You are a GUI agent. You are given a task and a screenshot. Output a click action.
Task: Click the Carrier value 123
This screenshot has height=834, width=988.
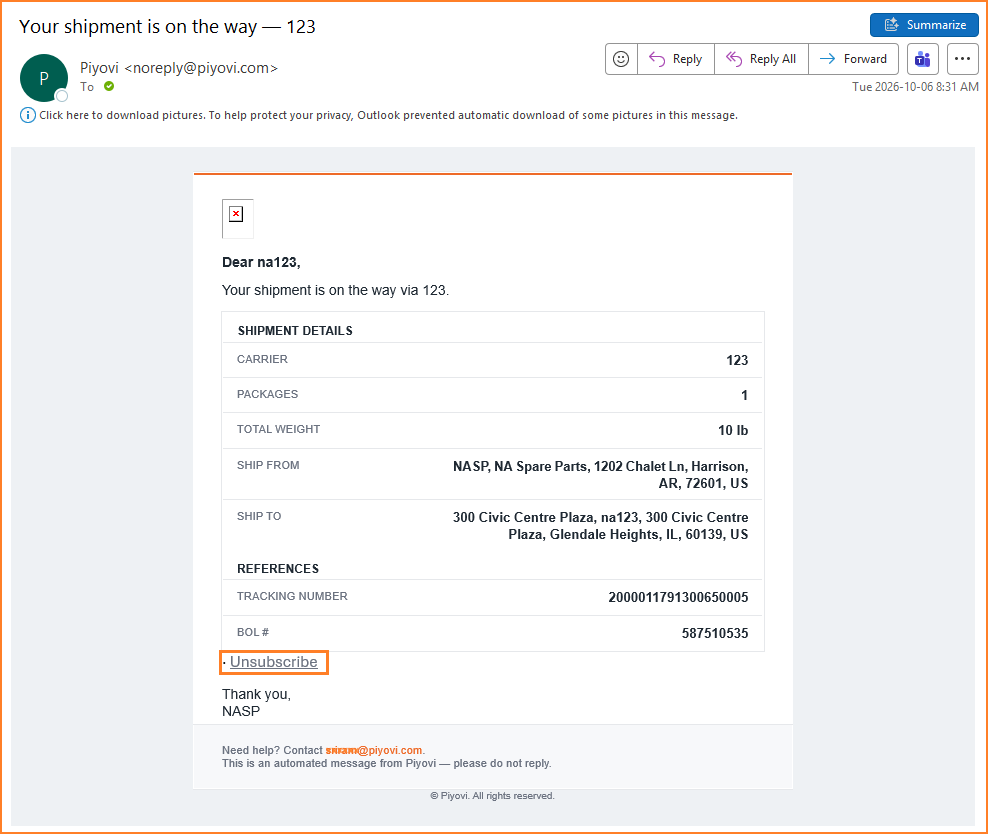click(737, 360)
